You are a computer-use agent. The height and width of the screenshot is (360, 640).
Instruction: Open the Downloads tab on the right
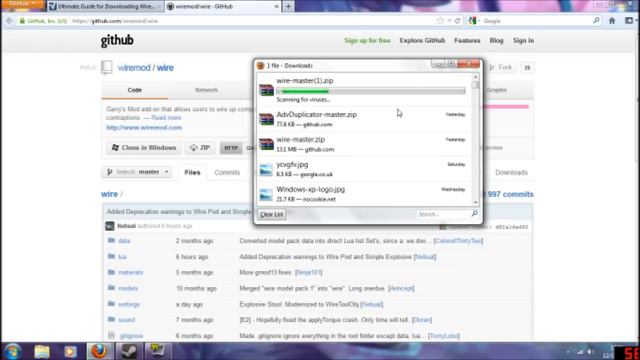pyautogui.click(x=511, y=173)
